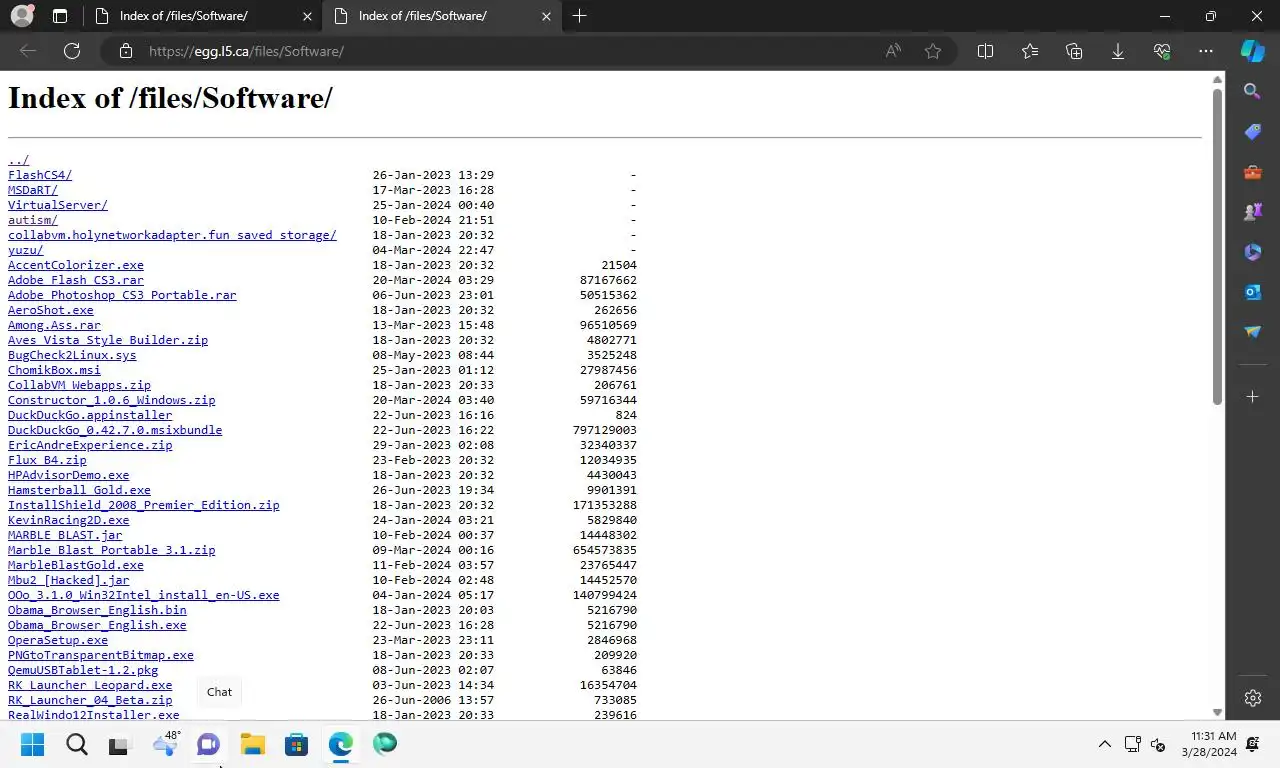Download OperaSetup.exe
Image resolution: width=1280 pixels, height=768 pixels.
[x=58, y=640]
